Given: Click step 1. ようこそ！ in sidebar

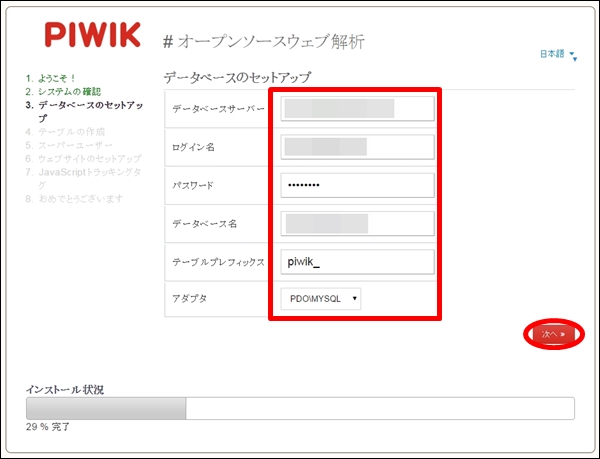Looking at the screenshot, I should (x=51, y=78).
